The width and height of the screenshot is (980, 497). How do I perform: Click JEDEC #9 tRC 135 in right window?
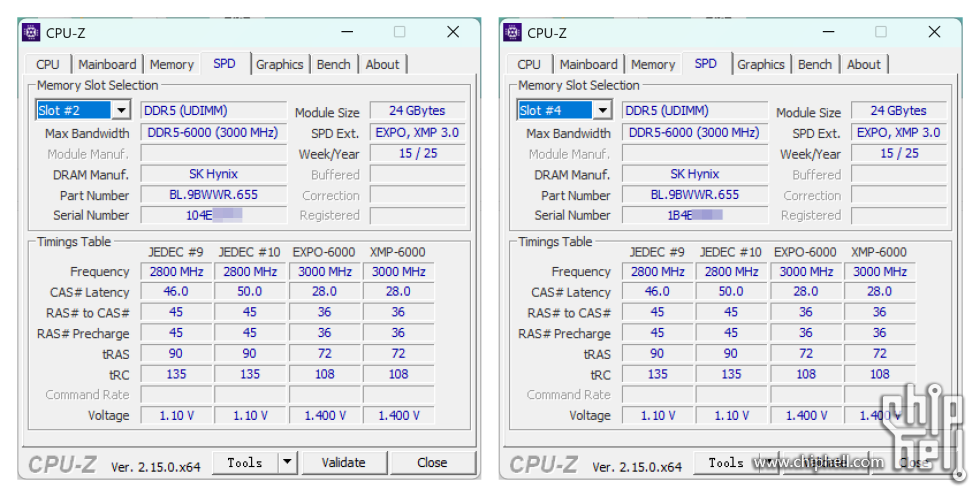[658, 374]
